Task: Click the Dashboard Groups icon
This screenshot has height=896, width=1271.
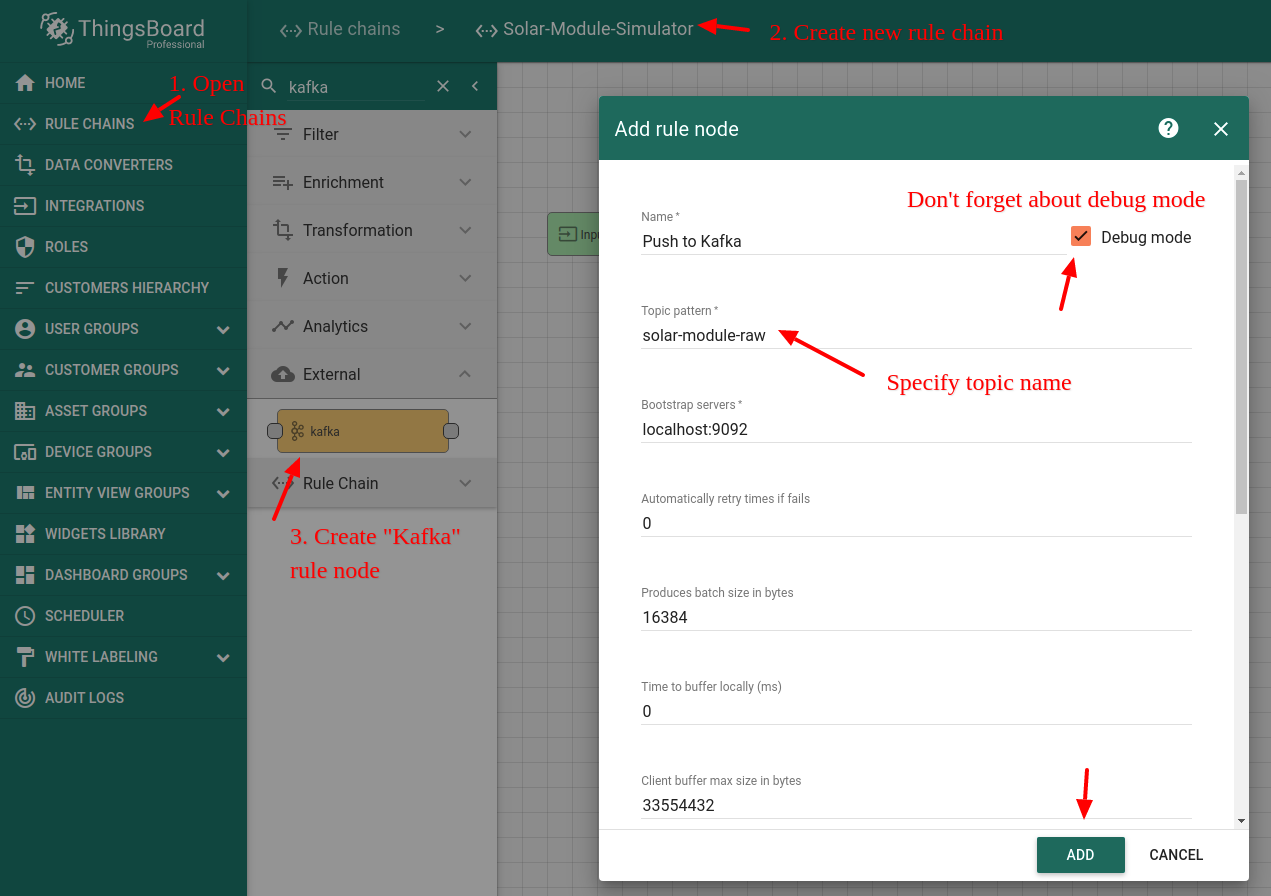Action: click(x=26, y=575)
